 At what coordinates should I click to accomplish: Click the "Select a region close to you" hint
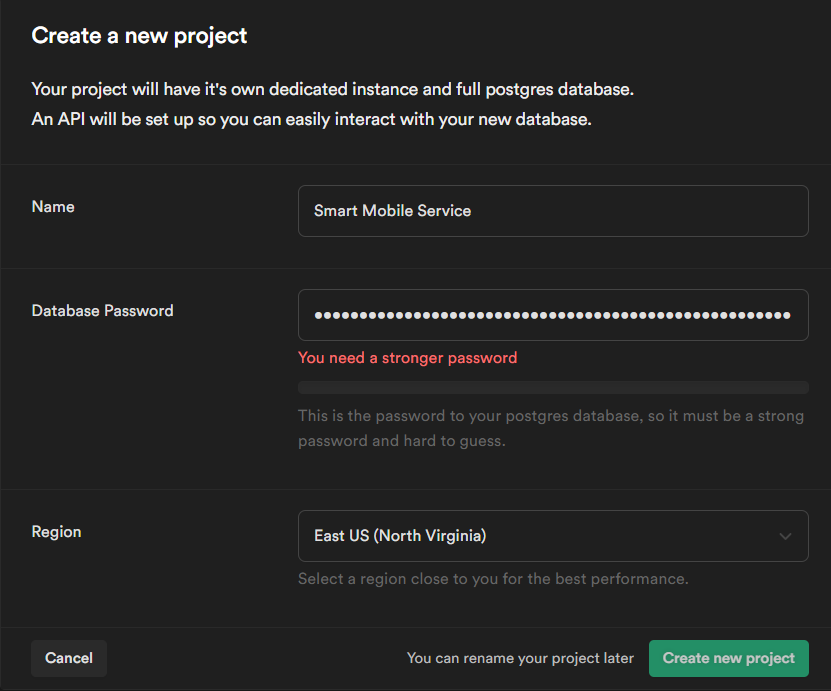pyautogui.click(x=493, y=579)
